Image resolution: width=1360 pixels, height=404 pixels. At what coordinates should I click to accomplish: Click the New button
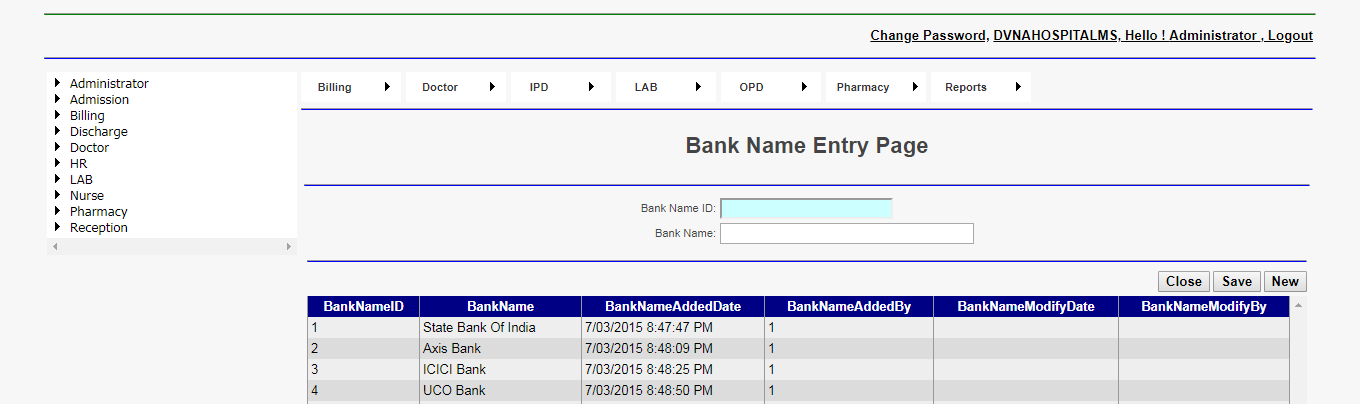pyautogui.click(x=1285, y=282)
